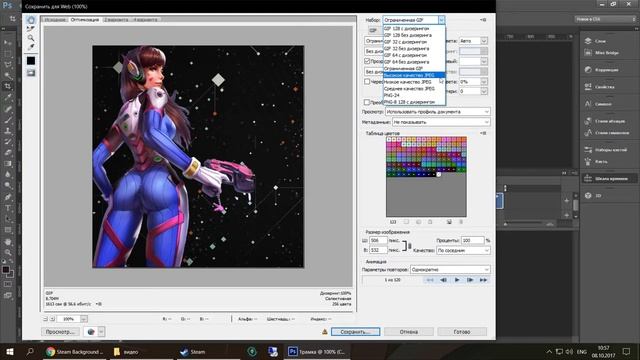Open the Шкала времени panel icon
Viewport: 640px width, 360px height.
coord(588,178)
